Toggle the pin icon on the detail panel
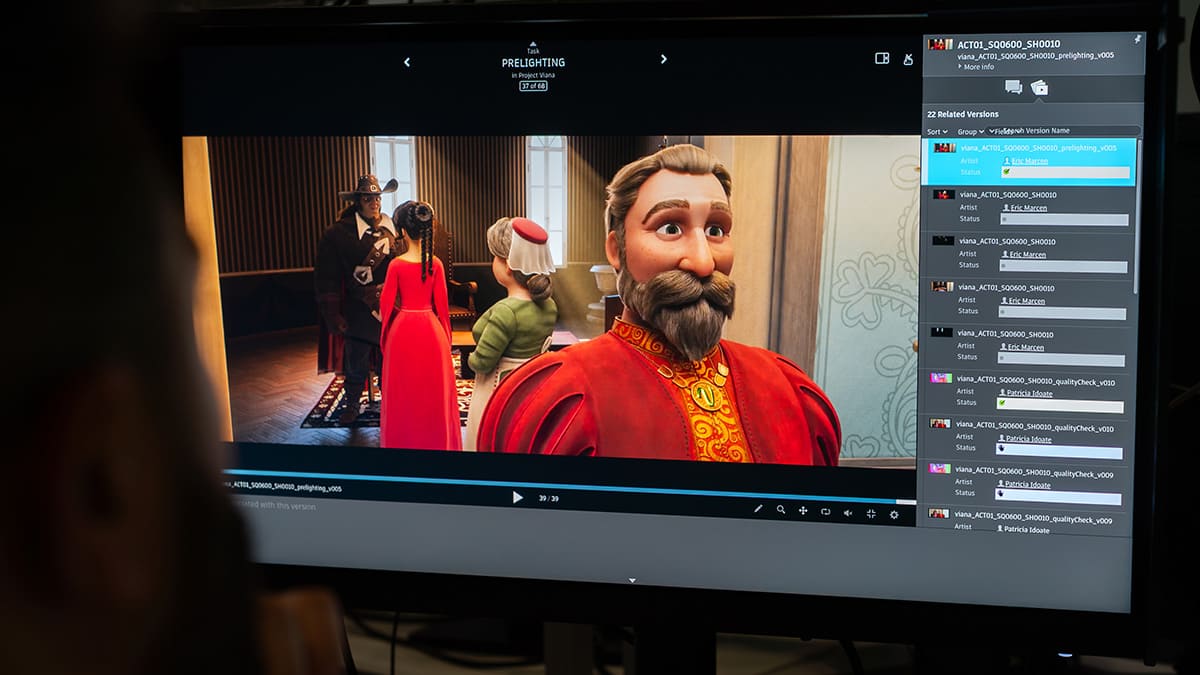This screenshot has width=1200, height=675. pyautogui.click(x=1137, y=39)
